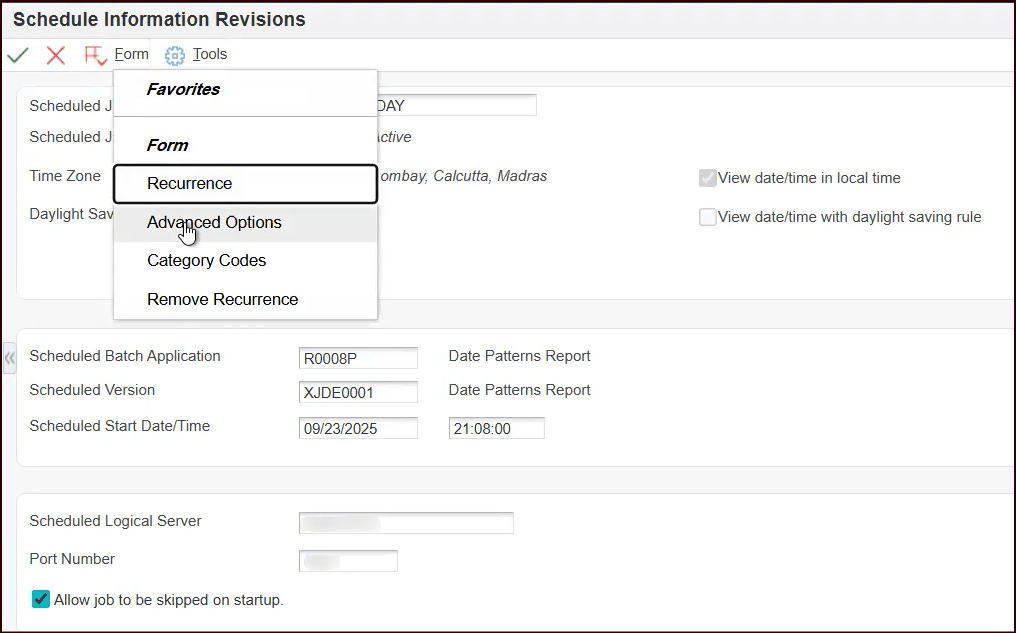
Task: Open the Tools menu
Action: [x=210, y=54]
